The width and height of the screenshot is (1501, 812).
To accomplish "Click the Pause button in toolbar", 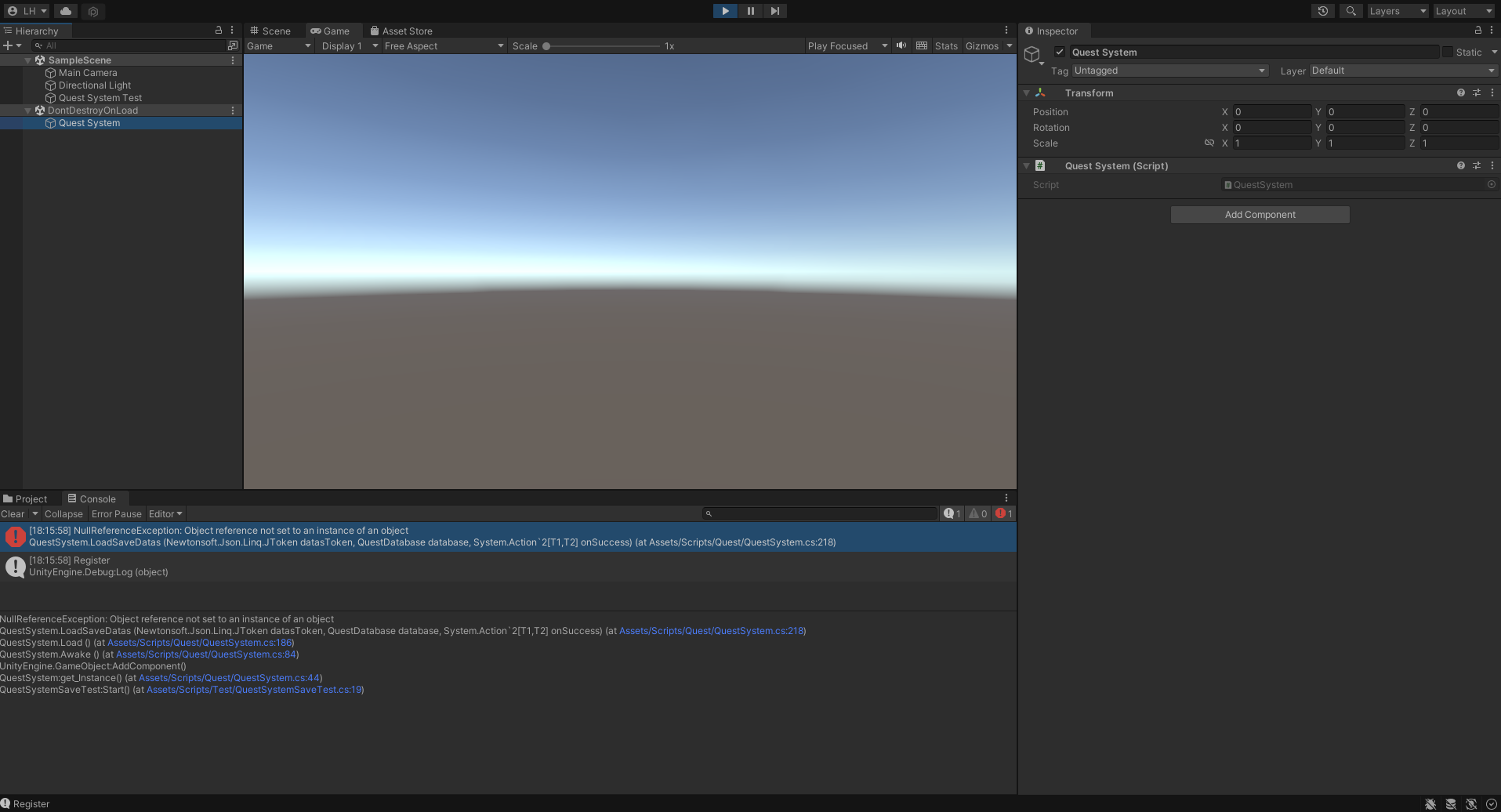I will click(750, 11).
